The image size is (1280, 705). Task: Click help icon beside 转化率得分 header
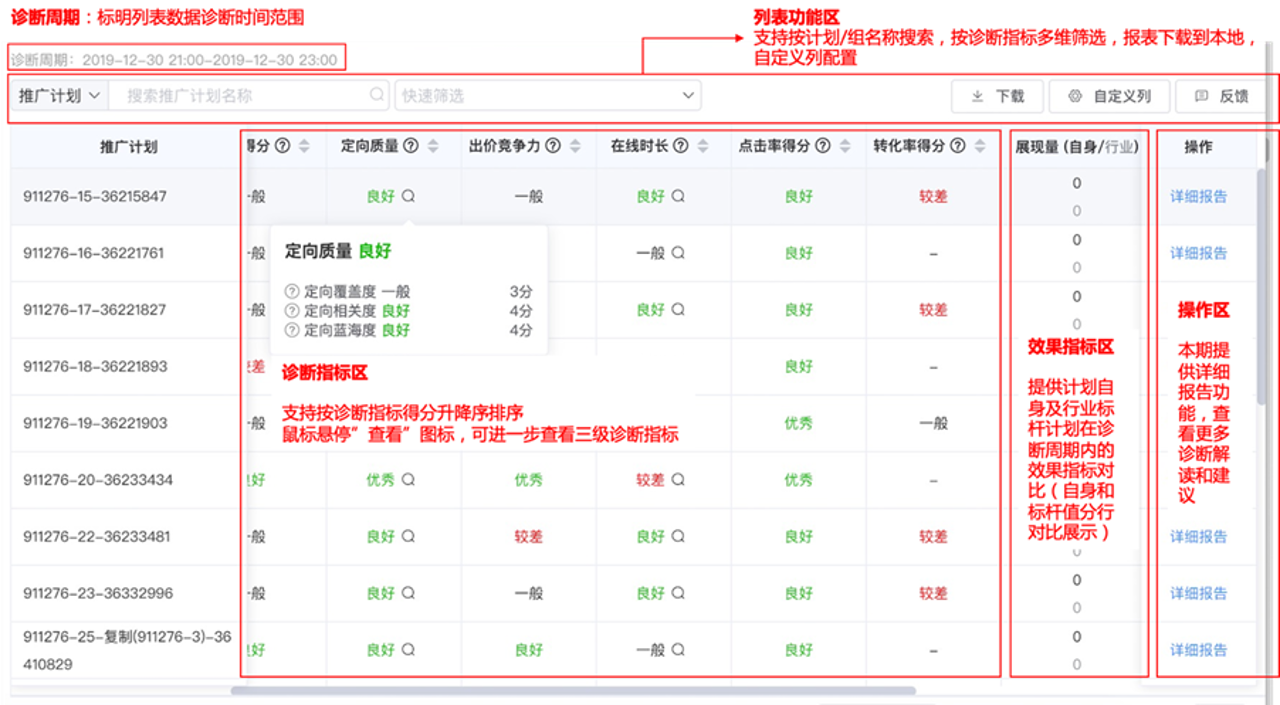[957, 146]
